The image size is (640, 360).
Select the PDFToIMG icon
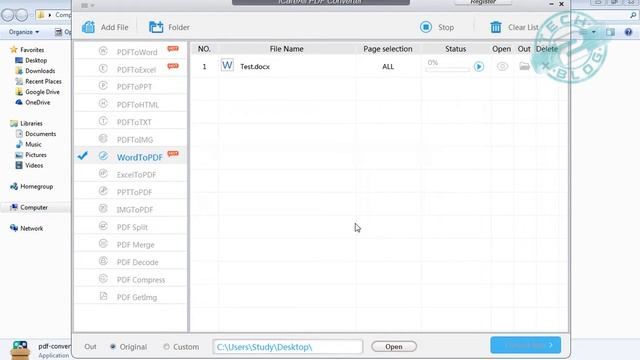click(x=103, y=139)
